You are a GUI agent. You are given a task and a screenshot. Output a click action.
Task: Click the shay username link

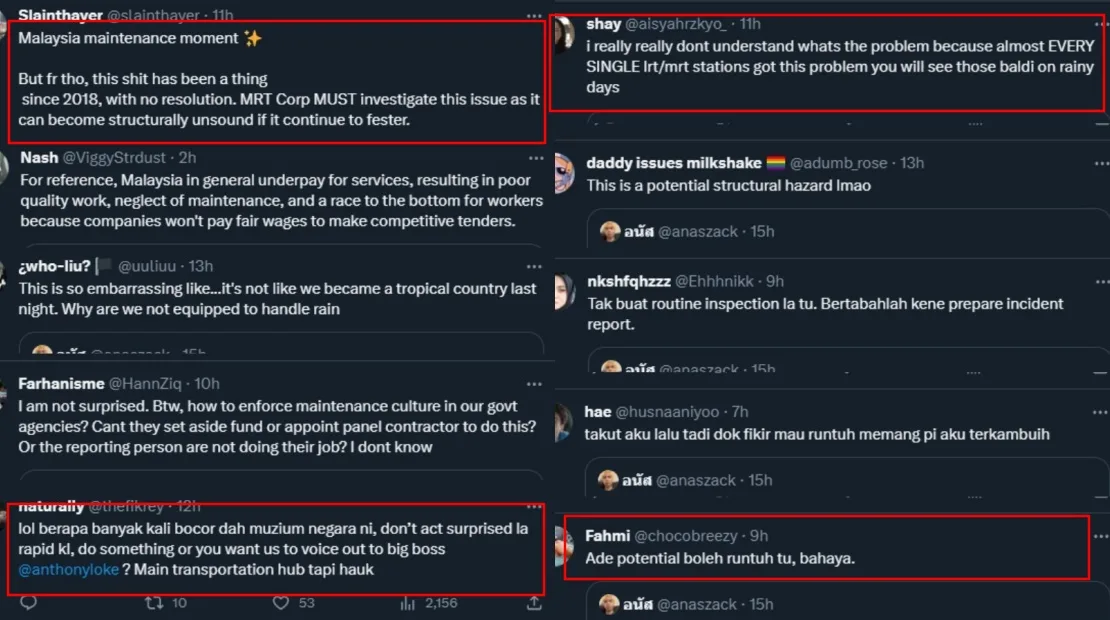coord(603,23)
